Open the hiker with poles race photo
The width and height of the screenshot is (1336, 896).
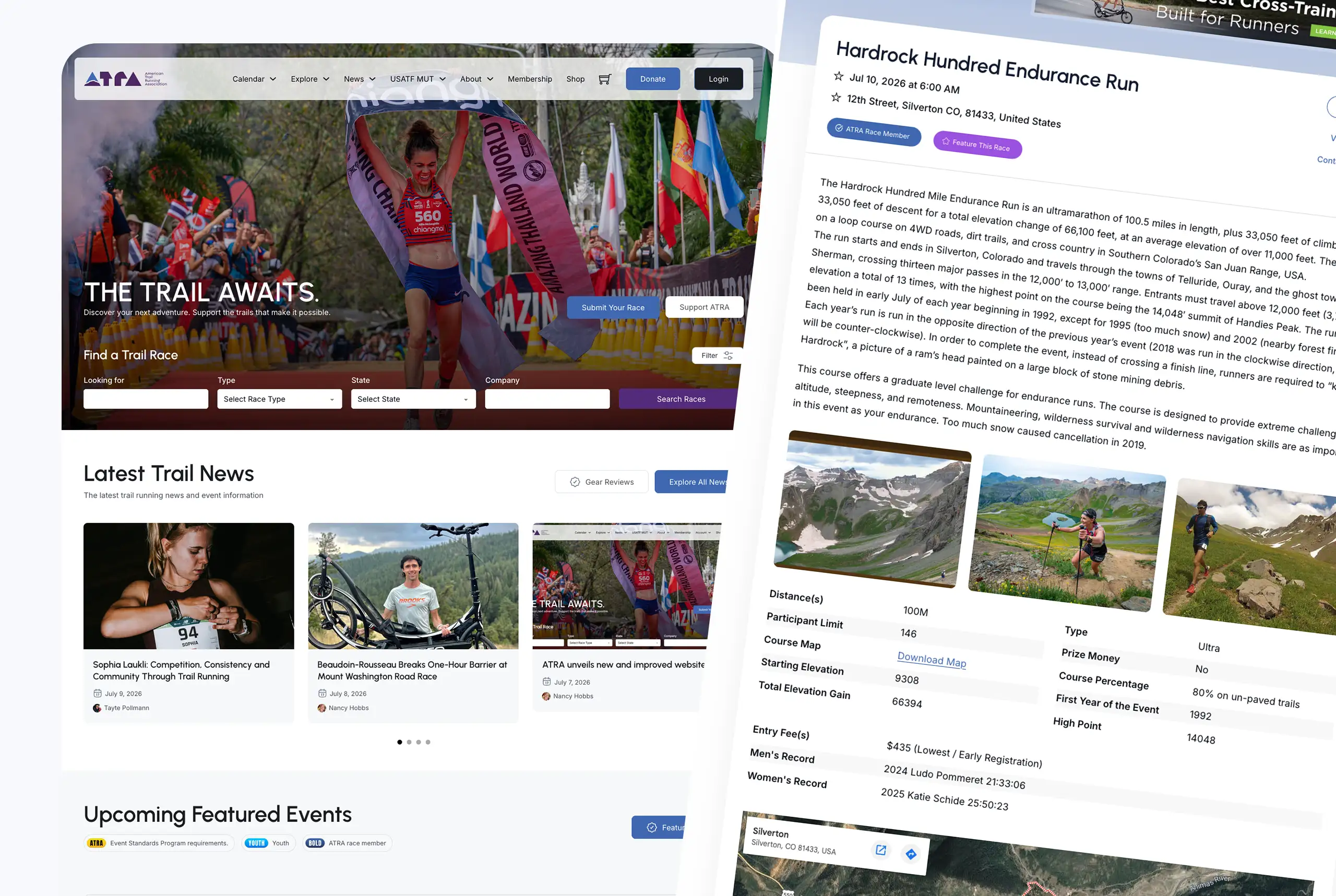point(1067,533)
